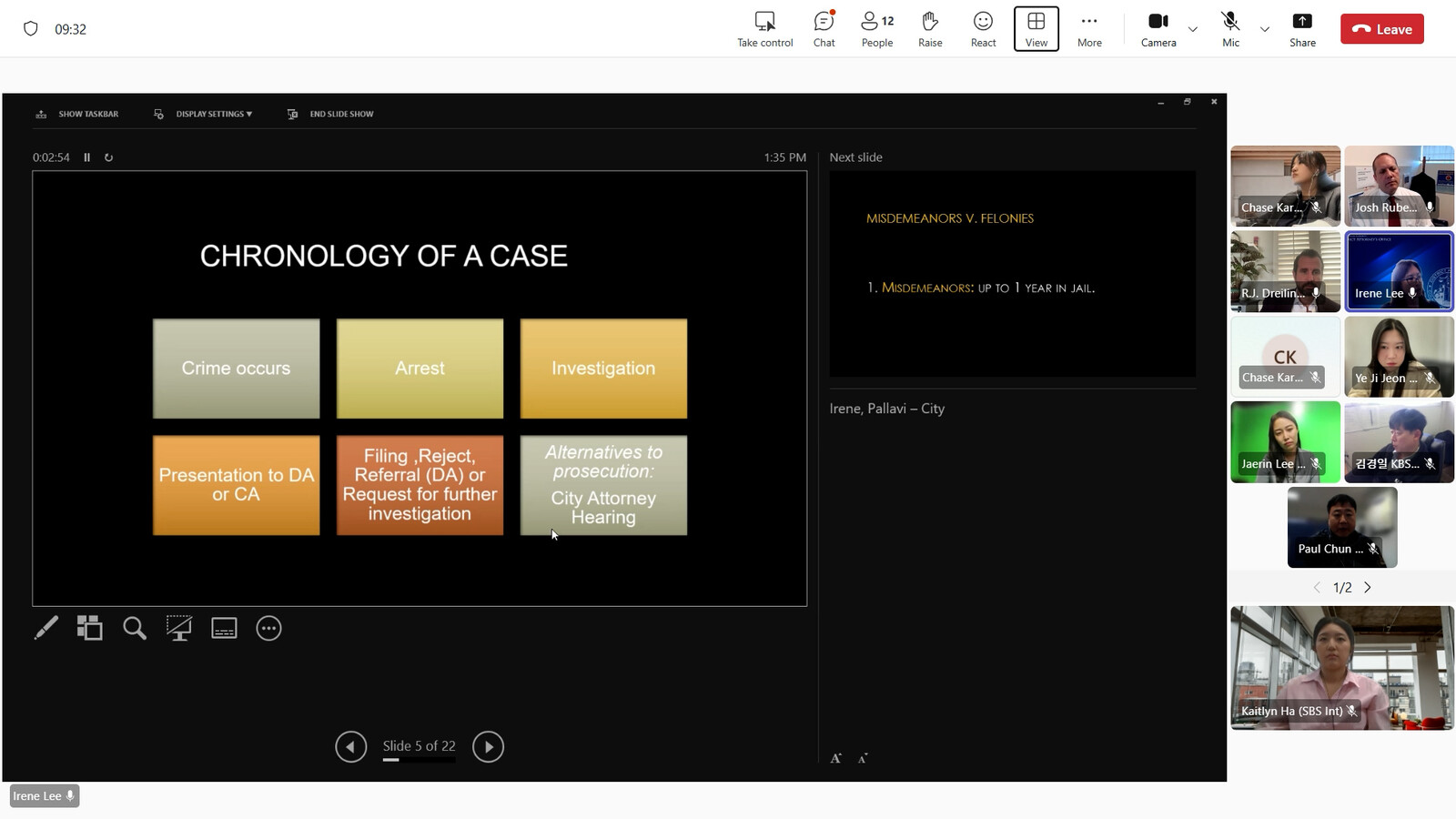Go to next page of participants
Image resolution: width=1456 pixels, height=819 pixels.
(x=1367, y=588)
